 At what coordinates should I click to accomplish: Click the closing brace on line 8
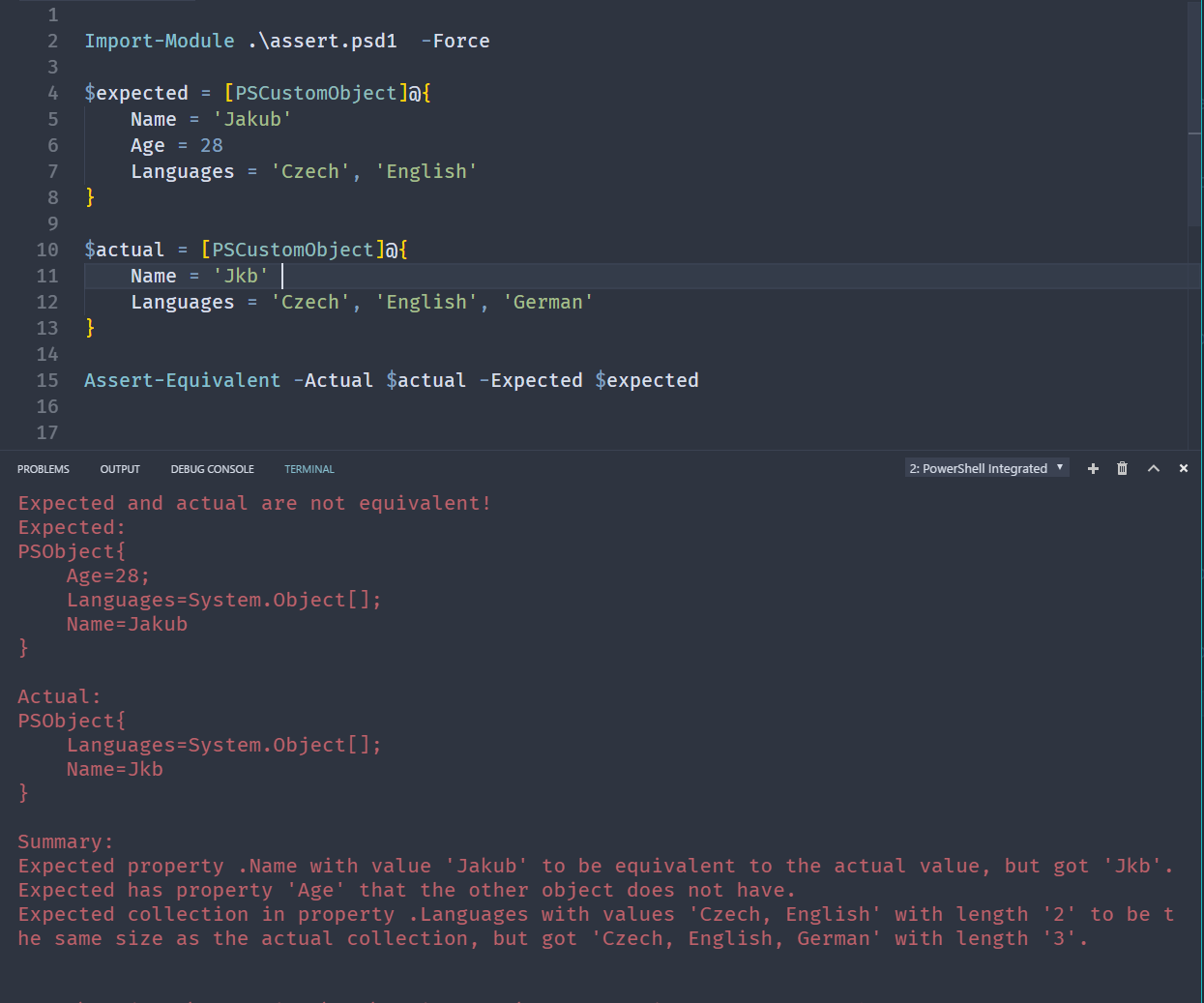90,197
